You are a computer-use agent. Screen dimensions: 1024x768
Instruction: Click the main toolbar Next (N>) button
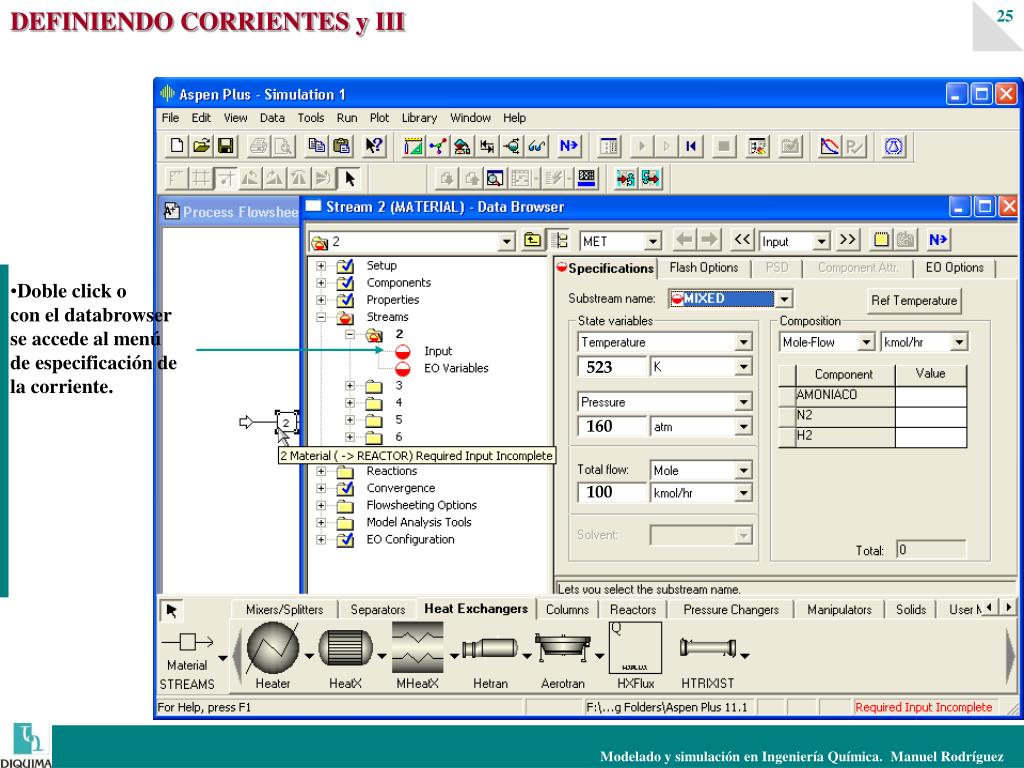click(x=568, y=146)
